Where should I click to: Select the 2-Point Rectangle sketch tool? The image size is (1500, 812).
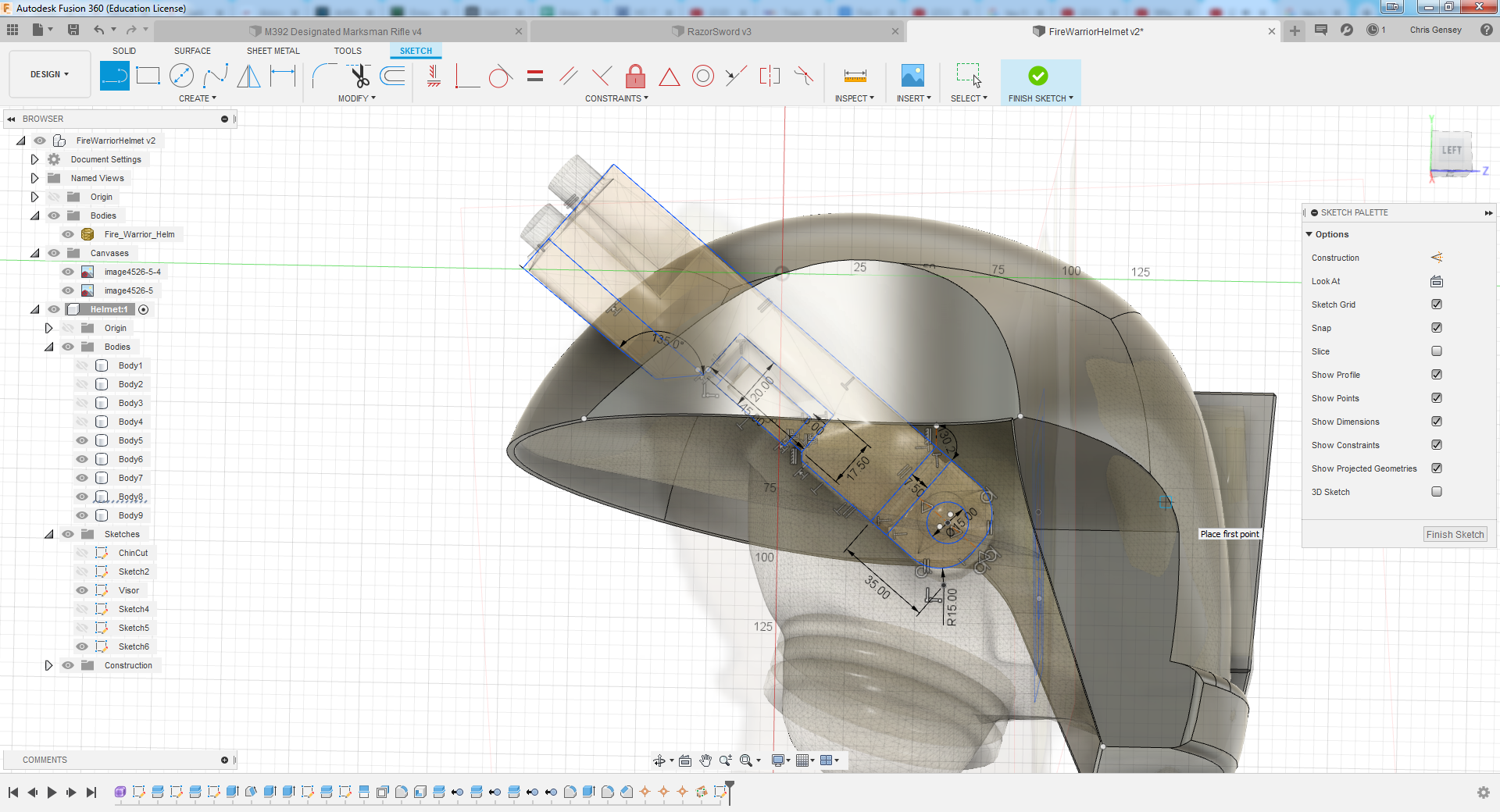[148, 76]
